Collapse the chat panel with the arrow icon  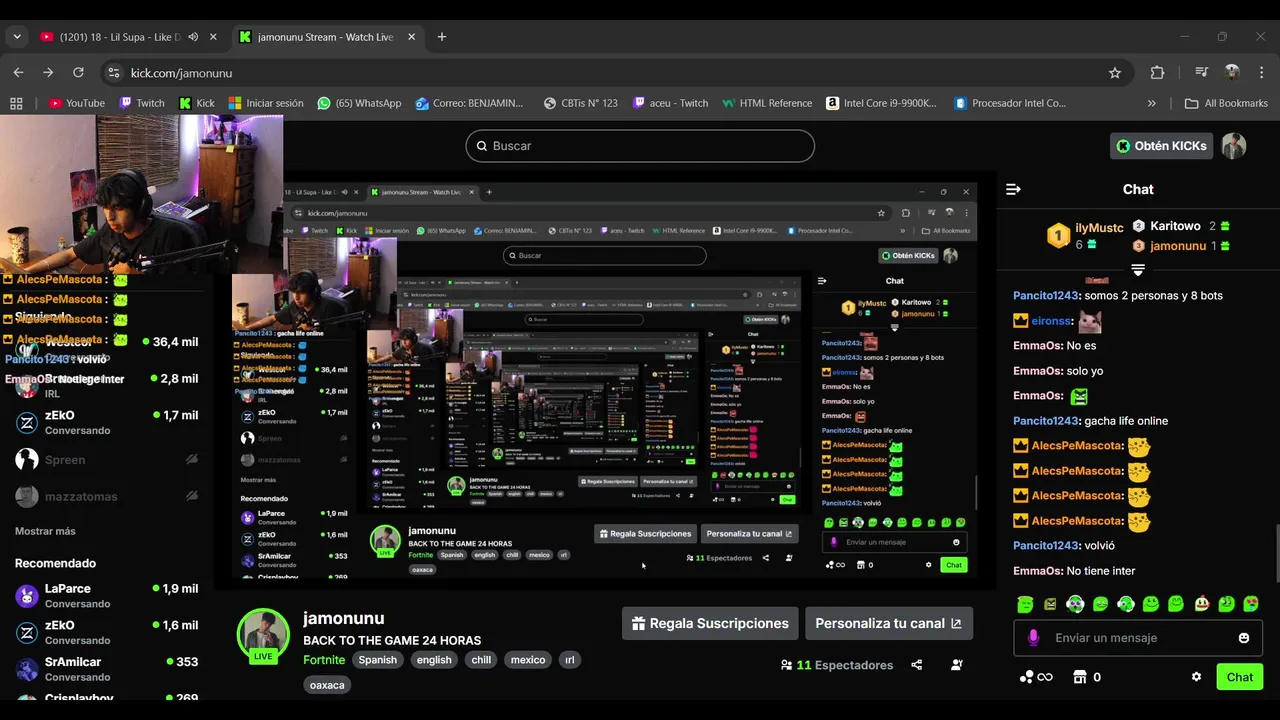(x=1013, y=189)
